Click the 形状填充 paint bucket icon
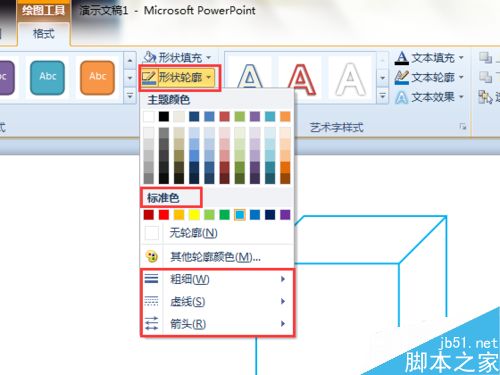This screenshot has width=500, height=375. point(150,58)
